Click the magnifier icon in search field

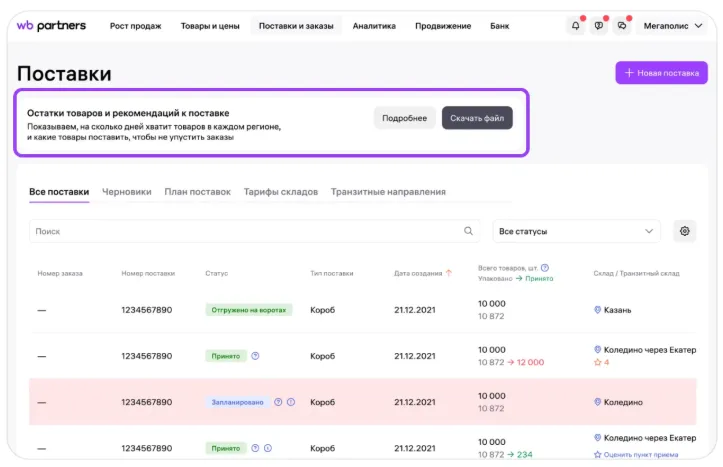pos(468,231)
